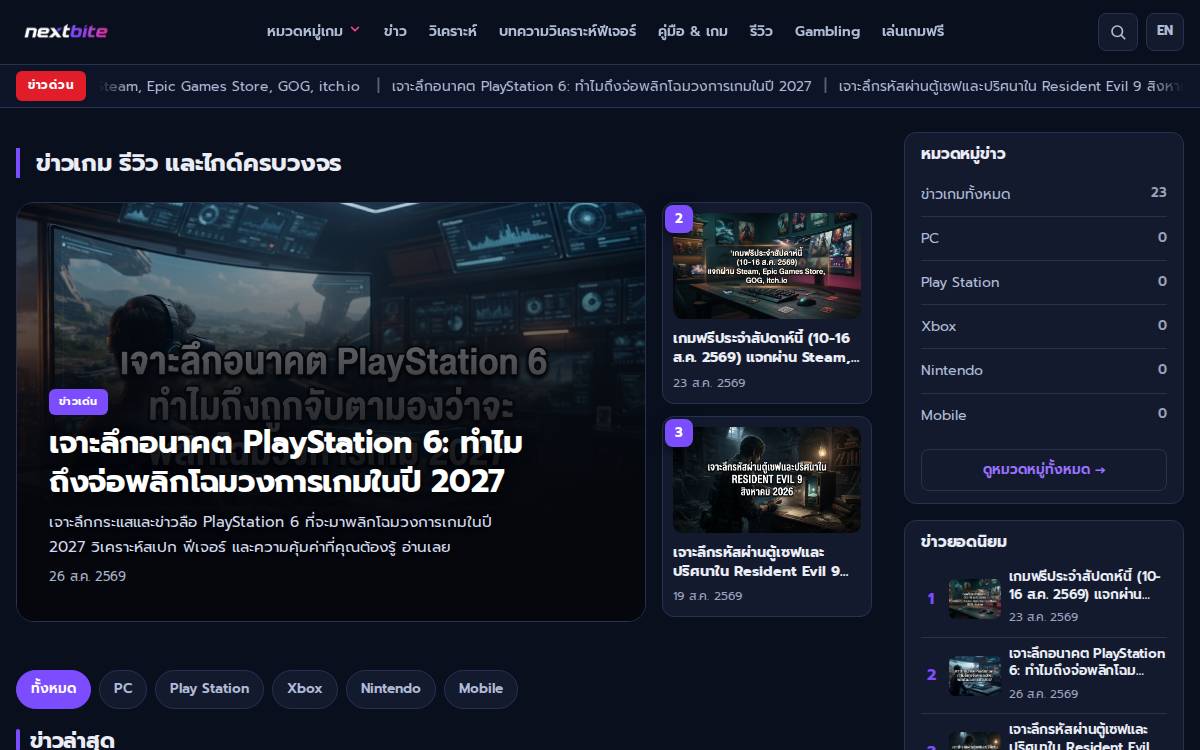Open the featured PlayStation 6 article headline
Screen dimensions: 1200x750
pos(286,461)
